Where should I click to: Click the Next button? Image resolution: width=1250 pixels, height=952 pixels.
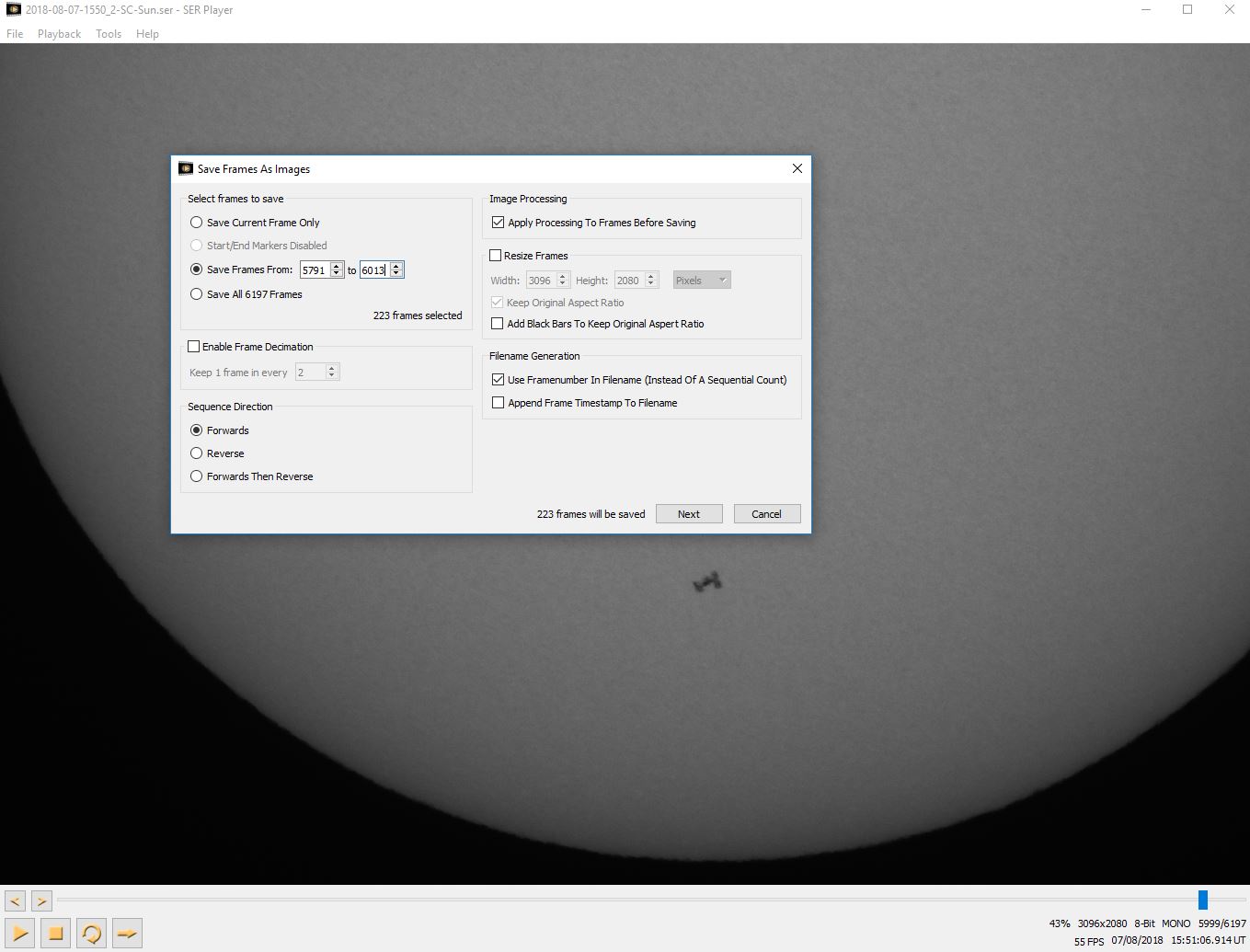pos(689,514)
